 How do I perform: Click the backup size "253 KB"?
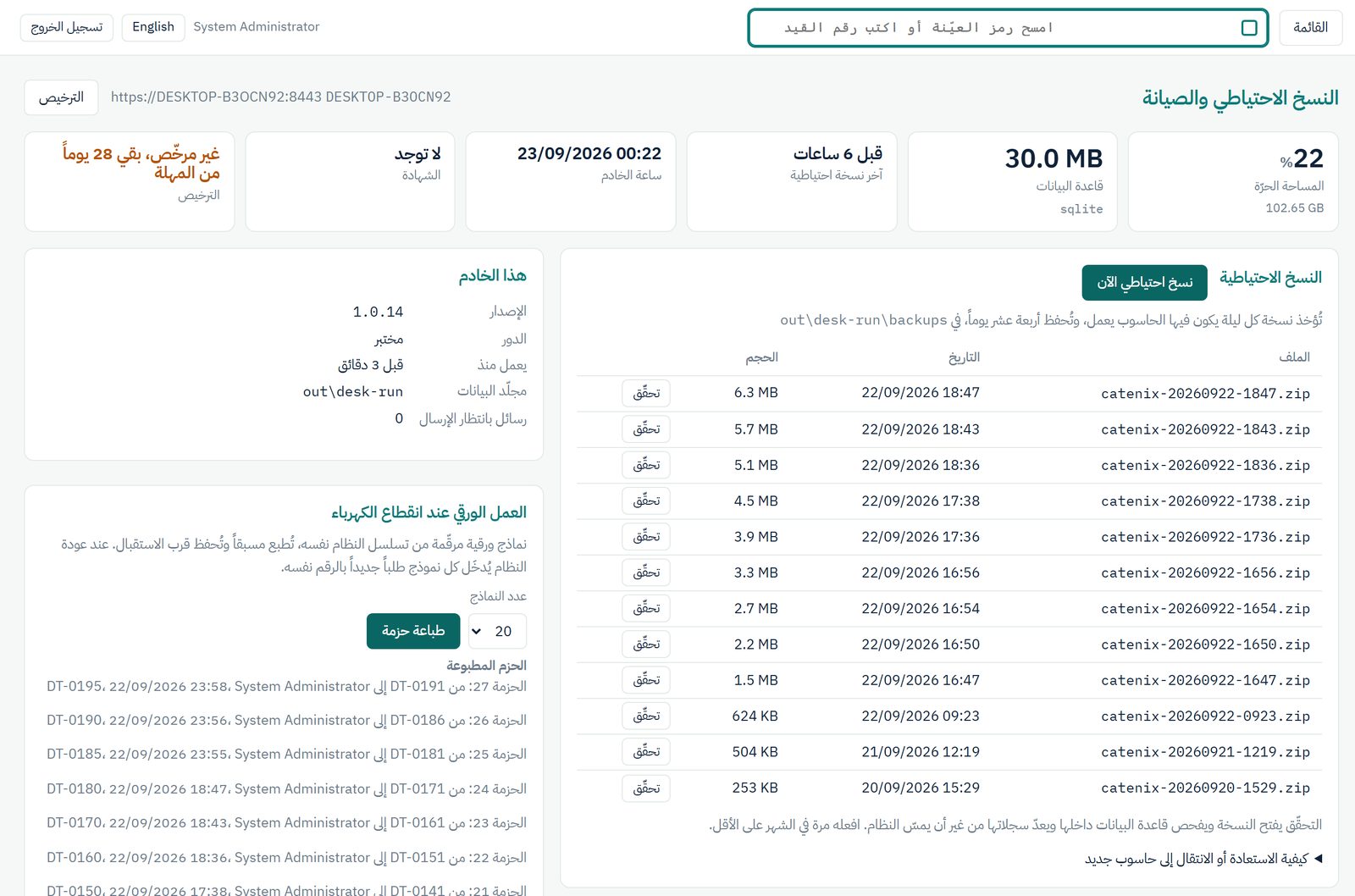[x=755, y=788]
